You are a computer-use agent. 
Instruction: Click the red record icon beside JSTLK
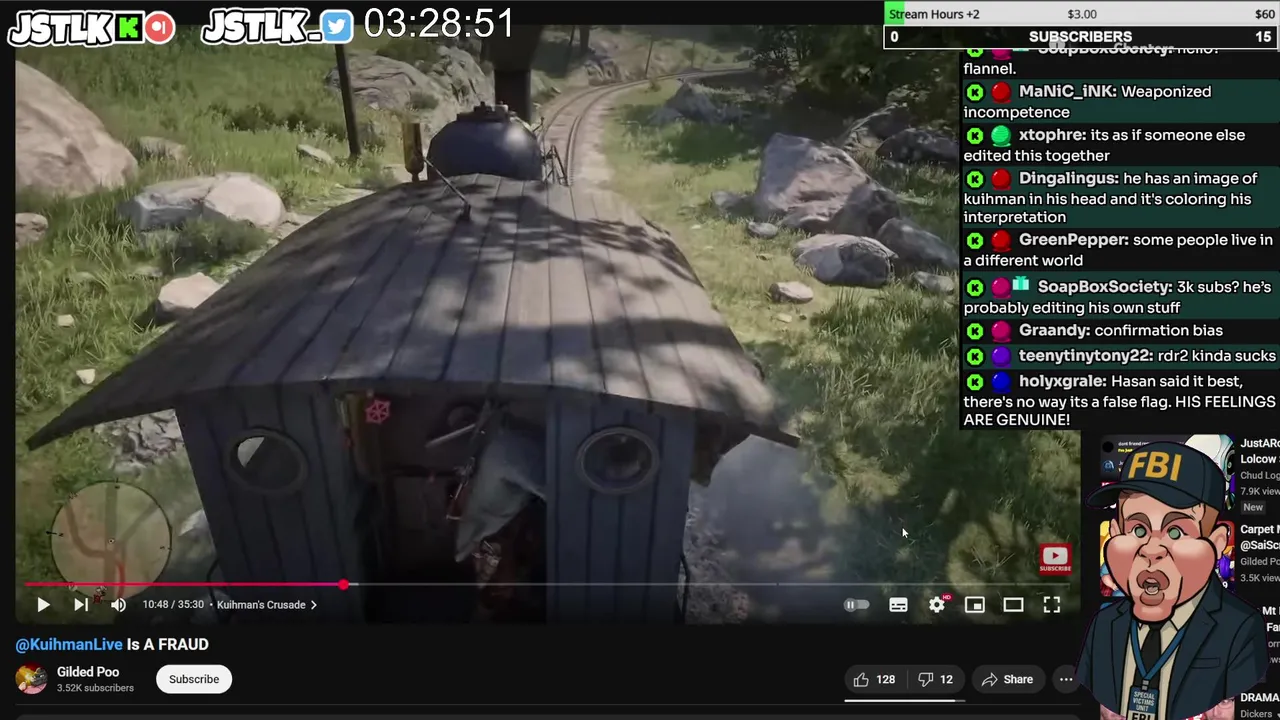[x=160, y=28]
